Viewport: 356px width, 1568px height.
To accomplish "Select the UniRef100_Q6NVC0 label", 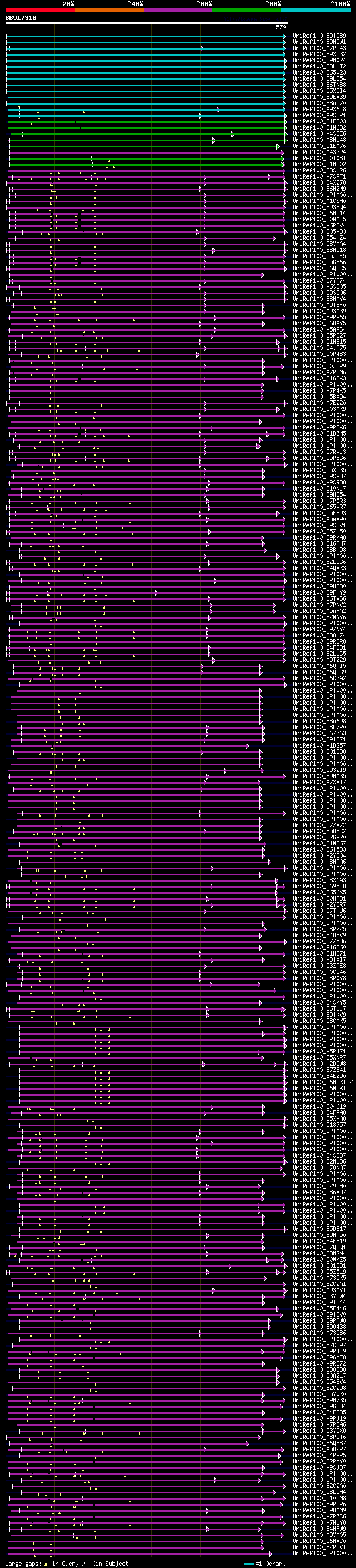I will pos(319,1541).
